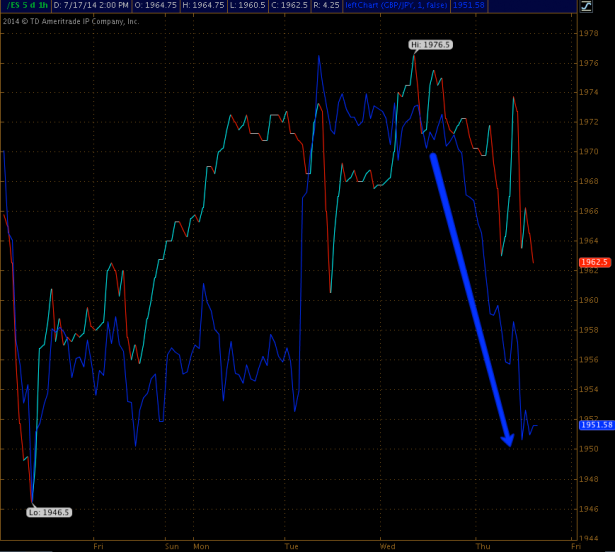Image resolution: width=615 pixels, height=552 pixels.
Task: Click the Thu label on time axis
Action: pos(483,547)
